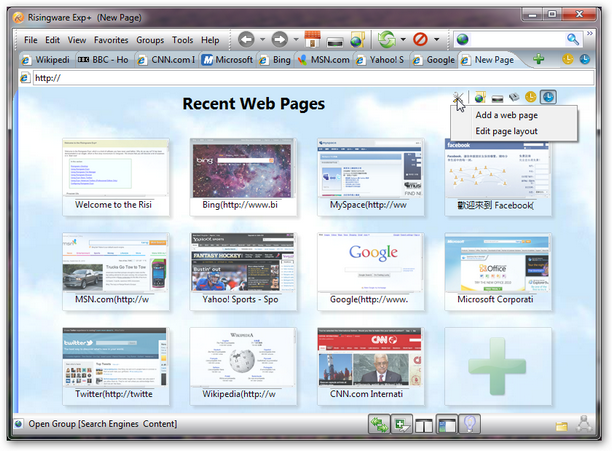Click the drive icon on page toolbar

pos(497,98)
